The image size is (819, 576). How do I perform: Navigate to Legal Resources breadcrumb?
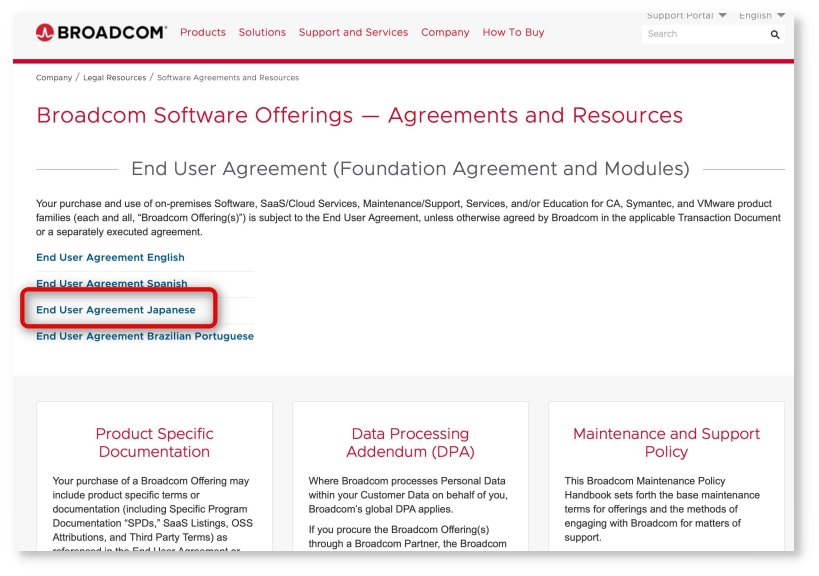pyautogui.click(x=113, y=78)
